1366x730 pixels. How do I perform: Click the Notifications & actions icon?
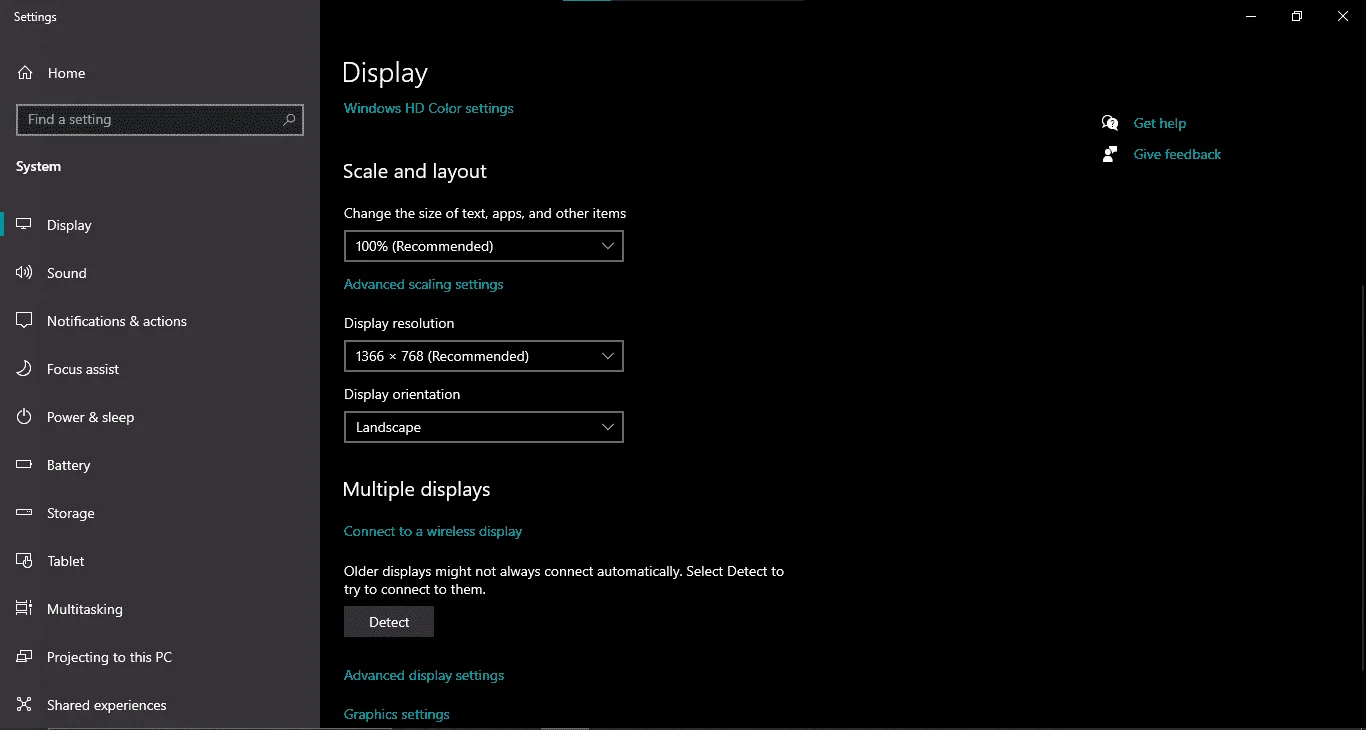25,321
